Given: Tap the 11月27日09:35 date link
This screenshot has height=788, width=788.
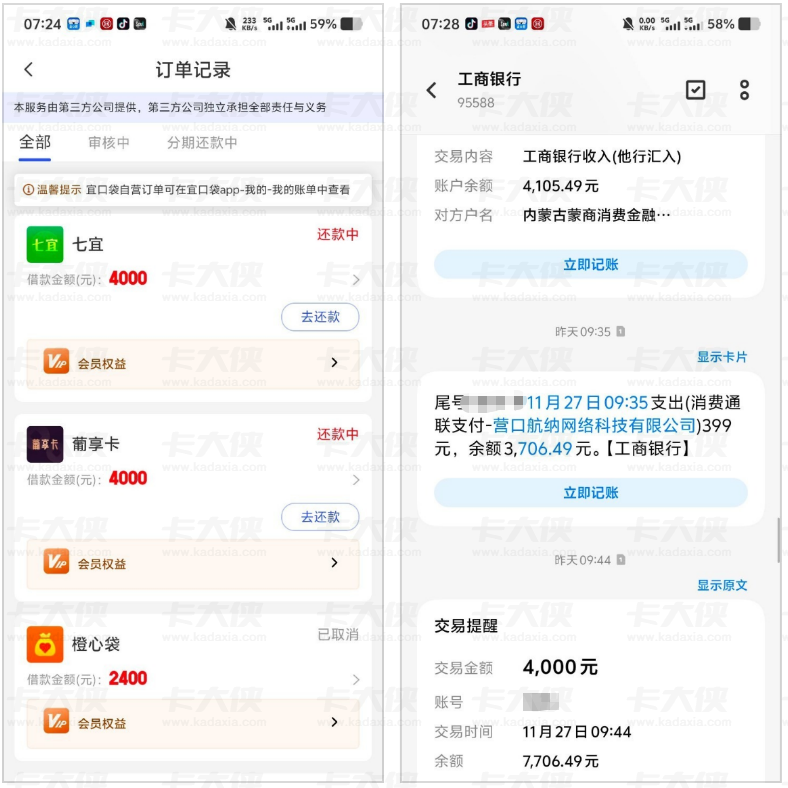Looking at the screenshot, I should pos(587,403).
